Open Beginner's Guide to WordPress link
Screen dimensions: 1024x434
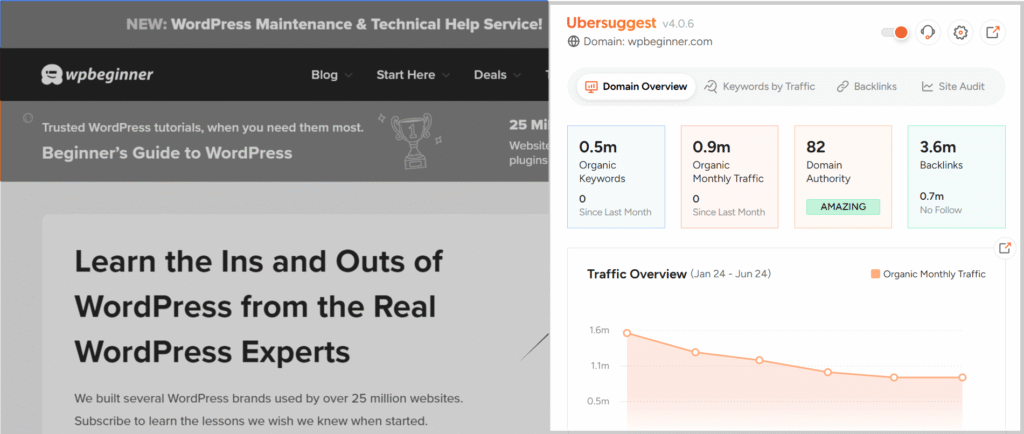167,153
